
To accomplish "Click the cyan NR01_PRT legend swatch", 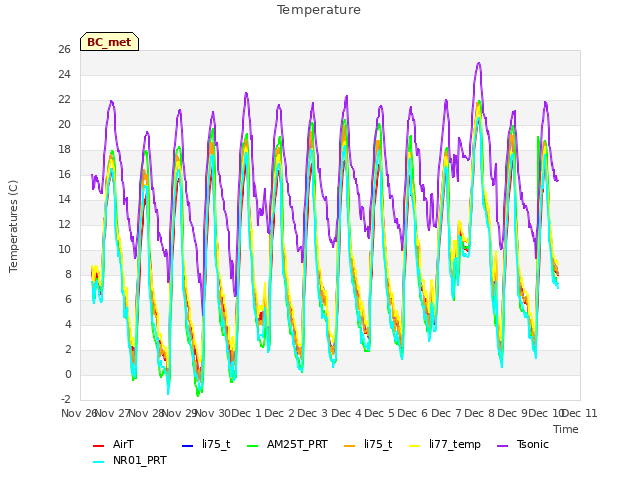I will click(98, 462).
